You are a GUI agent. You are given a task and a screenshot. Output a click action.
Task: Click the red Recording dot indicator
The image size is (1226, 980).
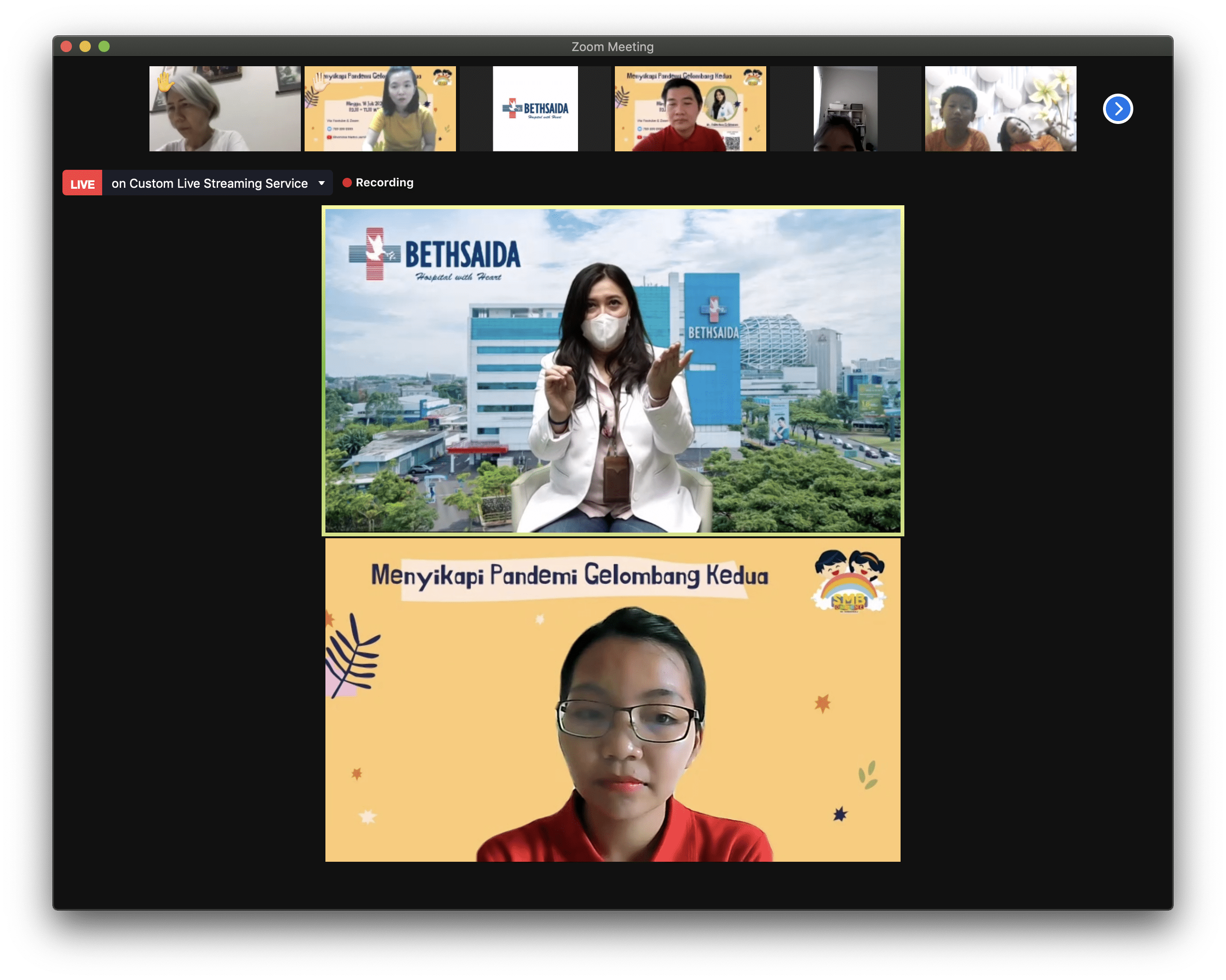(347, 183)
